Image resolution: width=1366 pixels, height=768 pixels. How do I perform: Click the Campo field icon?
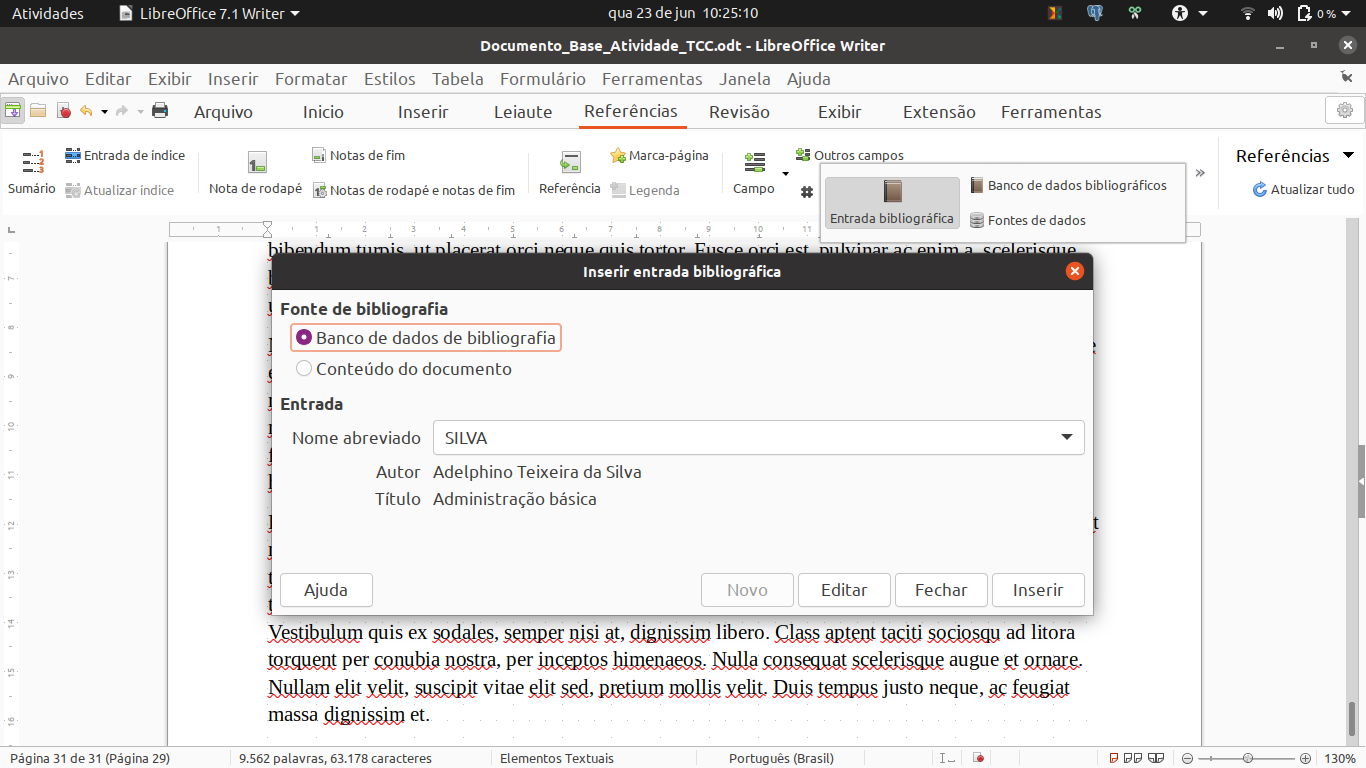[755, 162]
